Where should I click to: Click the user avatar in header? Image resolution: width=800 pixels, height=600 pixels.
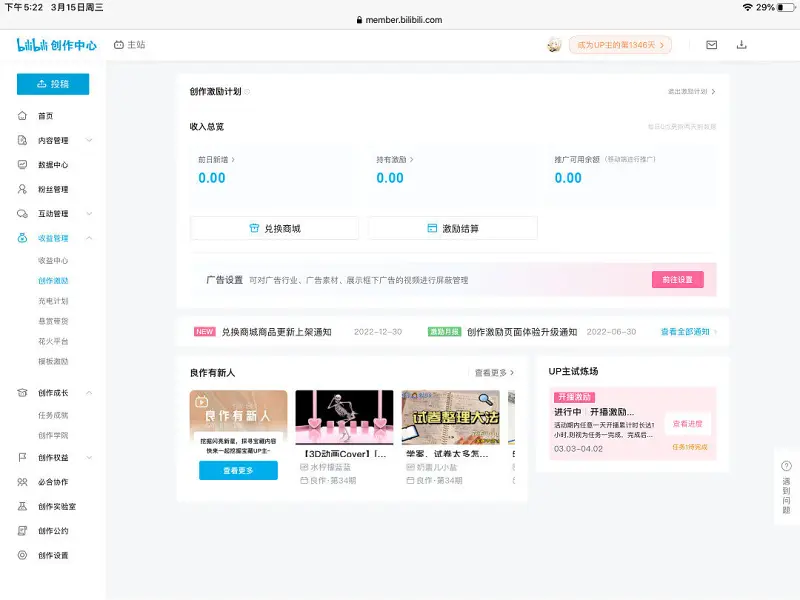554,45
